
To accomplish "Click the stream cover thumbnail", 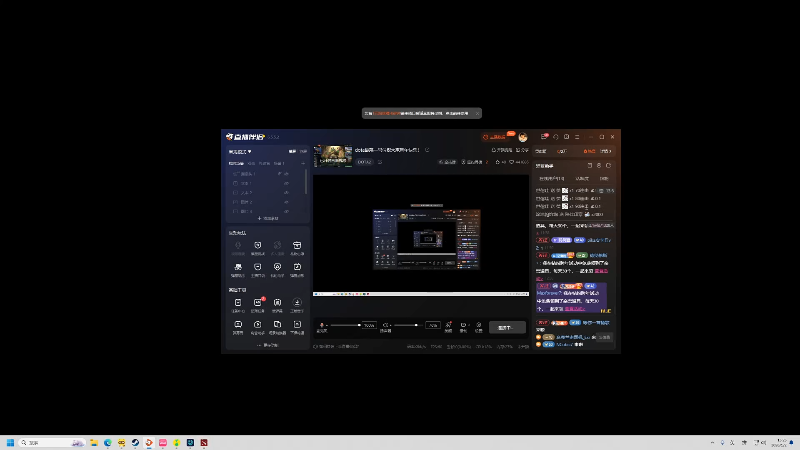I will point(333,156).
